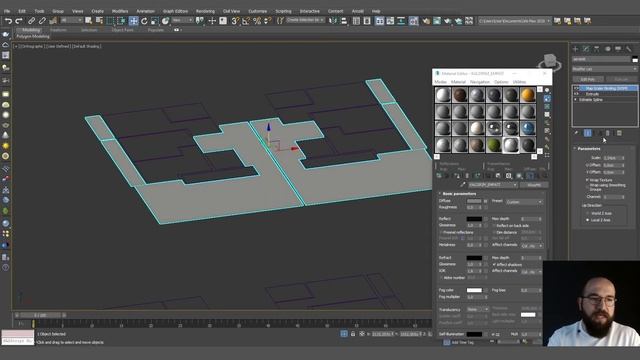Toggle Wrap Texture checkbox

coord(587,180)
